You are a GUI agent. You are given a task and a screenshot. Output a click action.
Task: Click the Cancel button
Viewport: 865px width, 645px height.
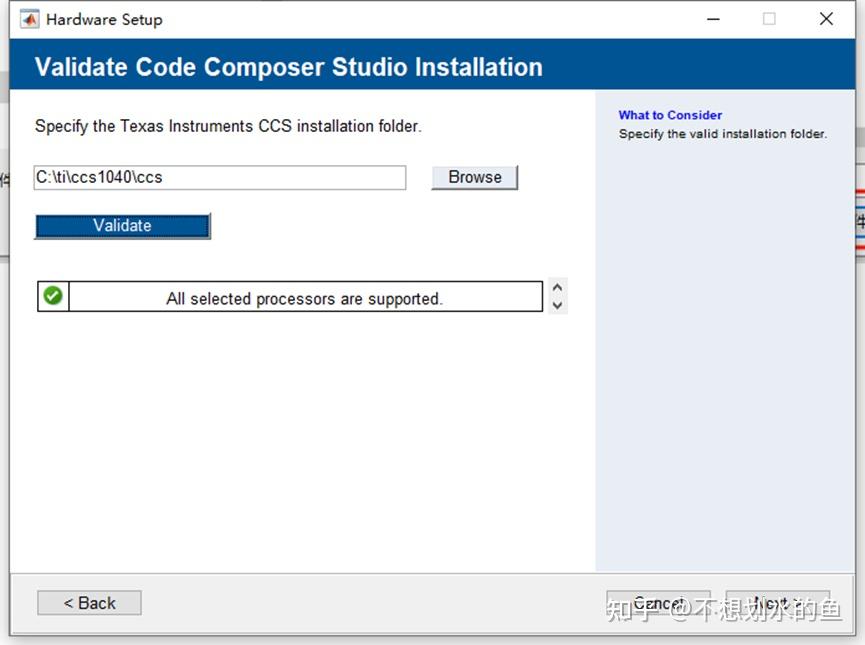659,602
